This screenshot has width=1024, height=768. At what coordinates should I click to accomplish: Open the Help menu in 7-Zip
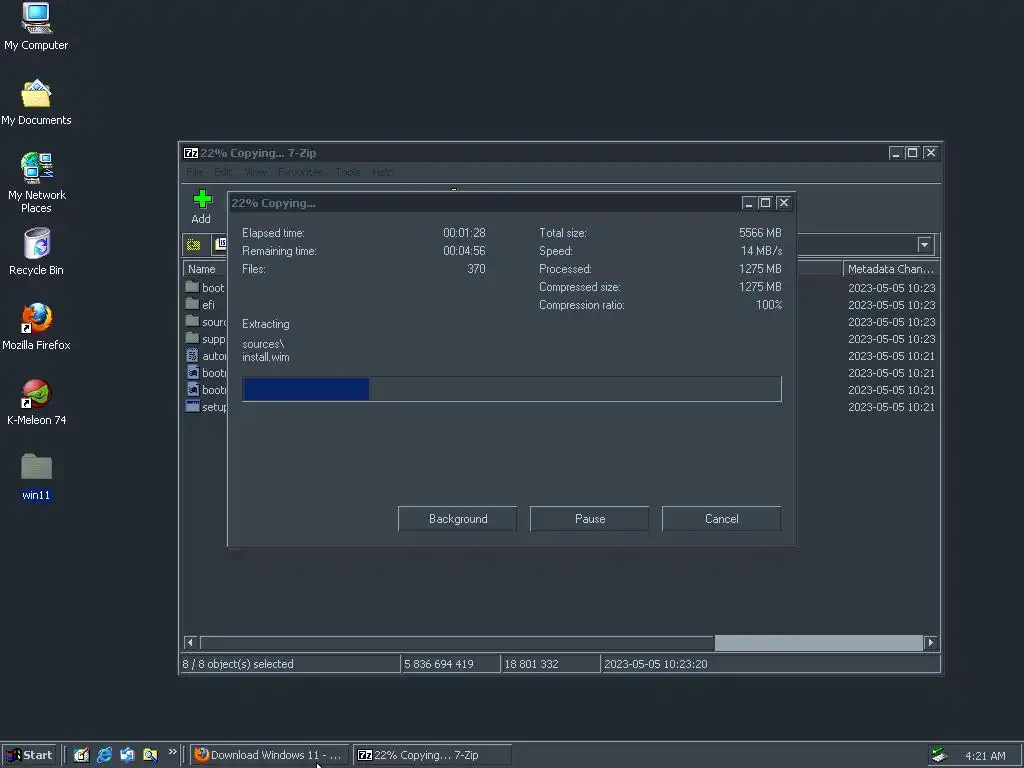pos(382,172)
